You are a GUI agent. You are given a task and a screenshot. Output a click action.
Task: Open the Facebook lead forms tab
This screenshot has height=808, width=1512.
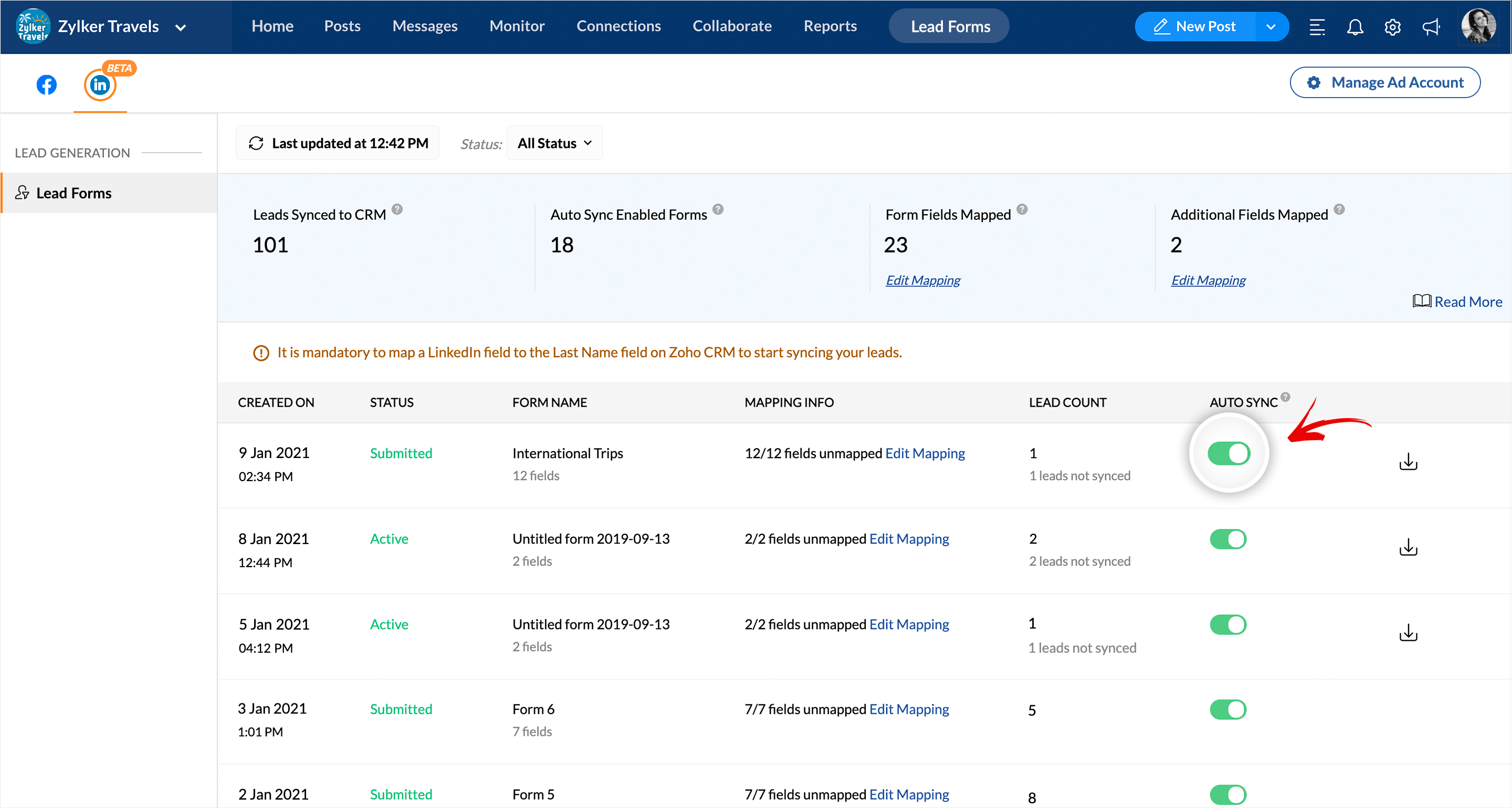point(46,85)
